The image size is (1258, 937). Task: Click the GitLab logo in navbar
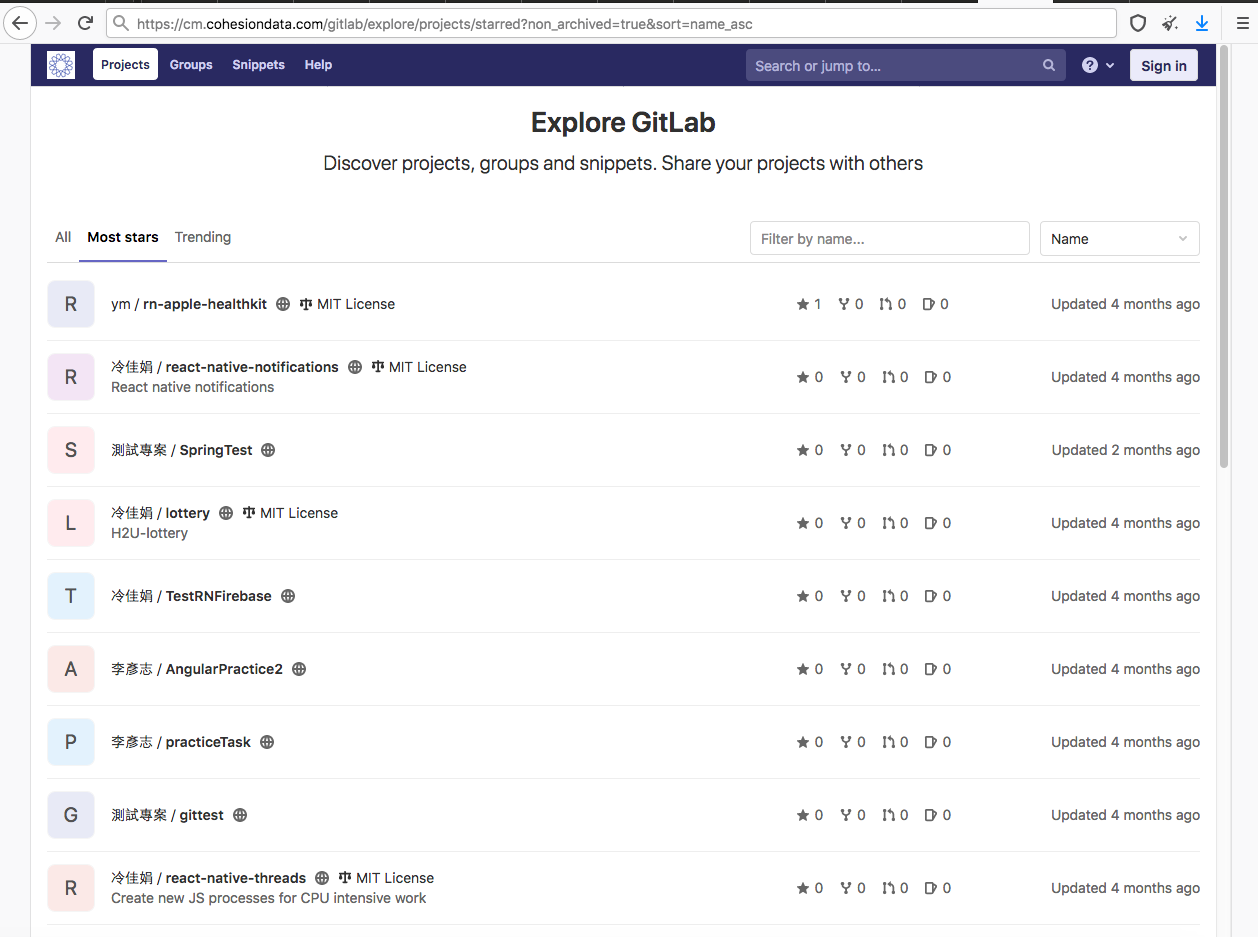coord(61,65)
